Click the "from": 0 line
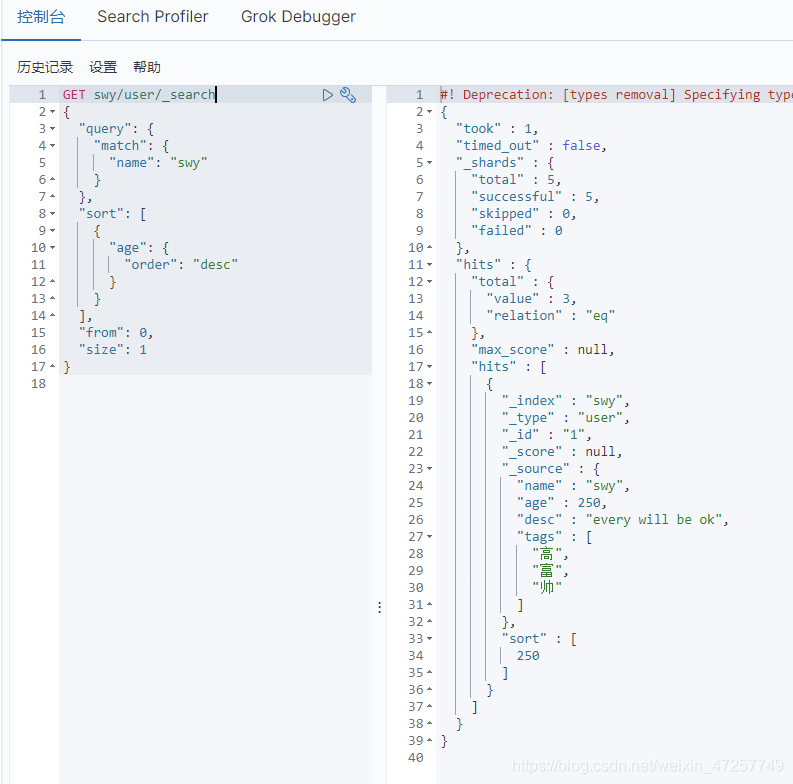This screenshot has width=793, height=784. [116, 333]
